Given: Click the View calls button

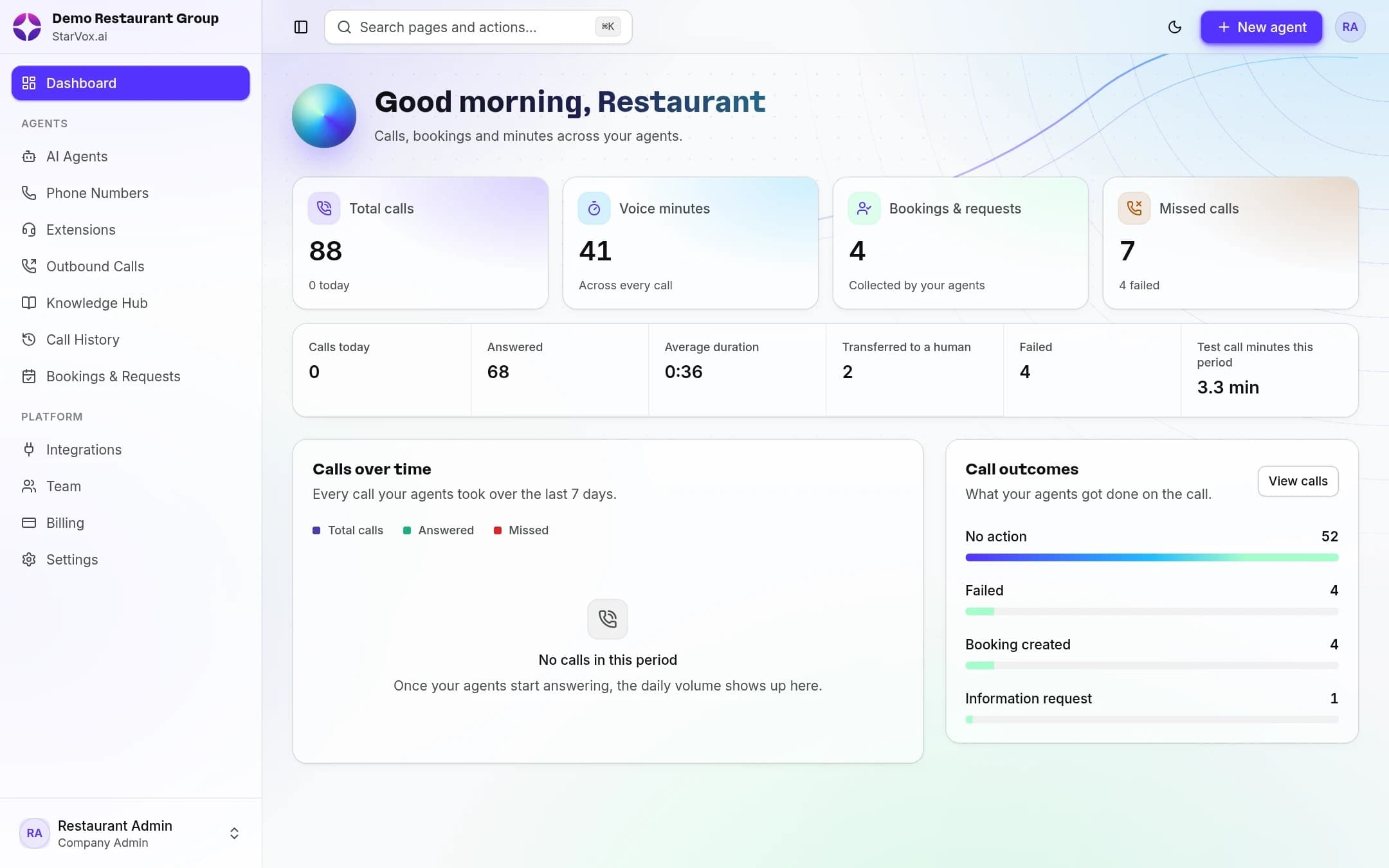Looking at the screenshot, I should click(1298, 481).
